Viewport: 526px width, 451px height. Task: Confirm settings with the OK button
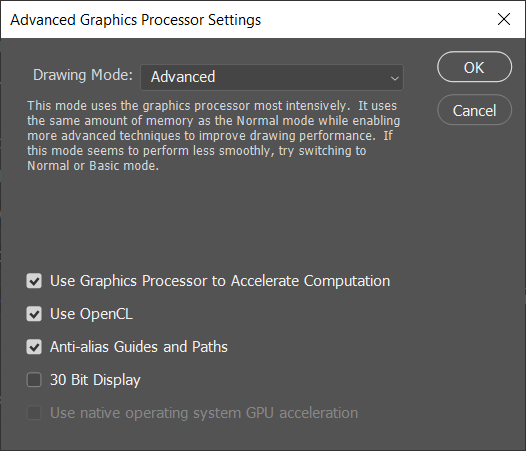[474, 67]
